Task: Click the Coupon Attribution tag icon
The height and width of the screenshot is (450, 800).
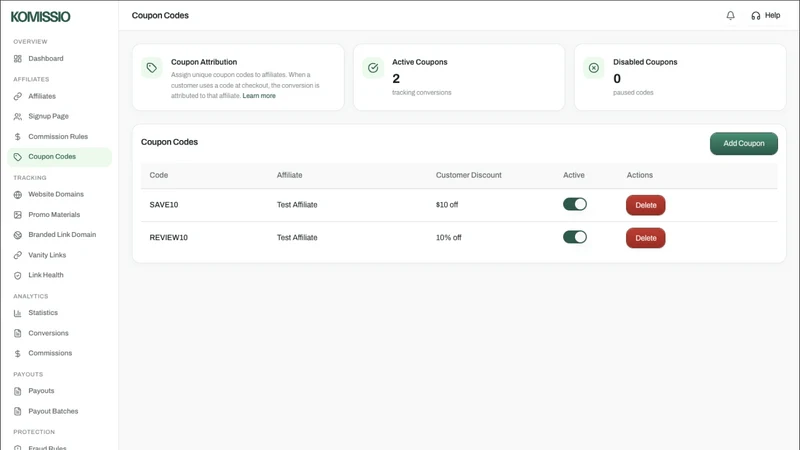Action: (152, 68)
